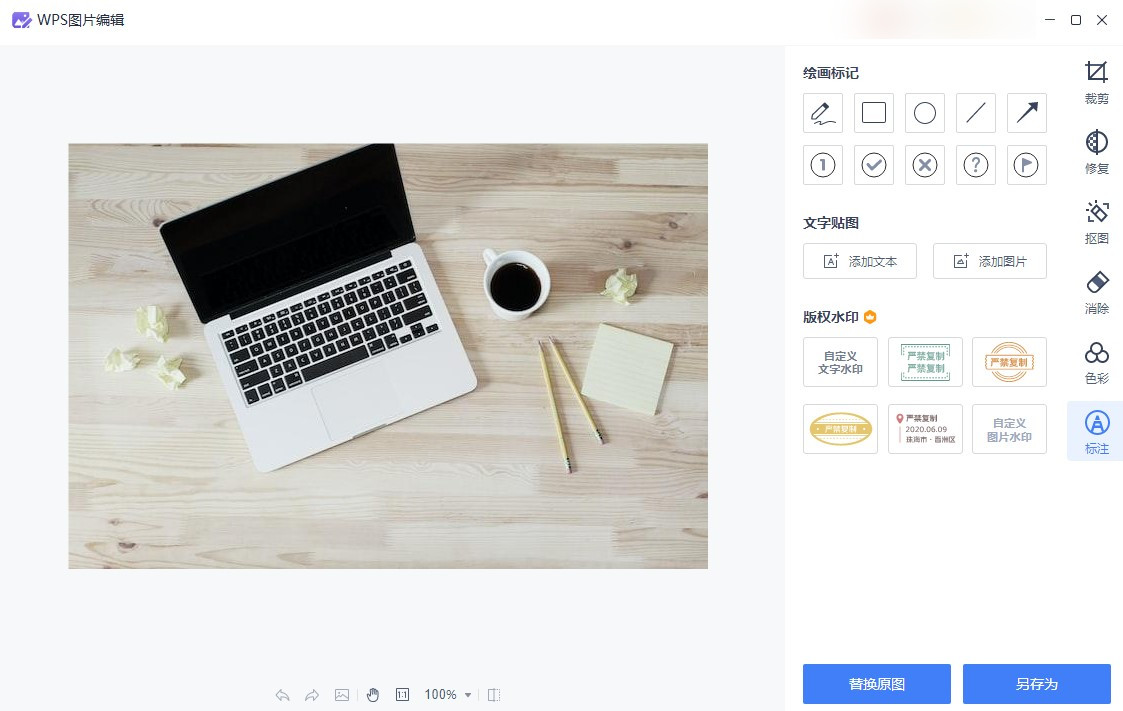Screen dimensions: 1123x711
Task: Add a question mark stamp
Action: [975, 165]
